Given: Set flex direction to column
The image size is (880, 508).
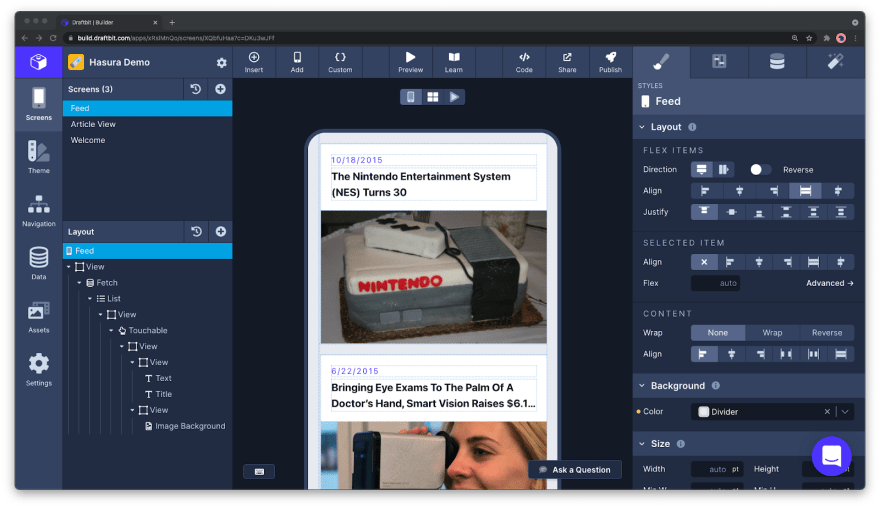Looking at the screenshot, I should (702, 170).
